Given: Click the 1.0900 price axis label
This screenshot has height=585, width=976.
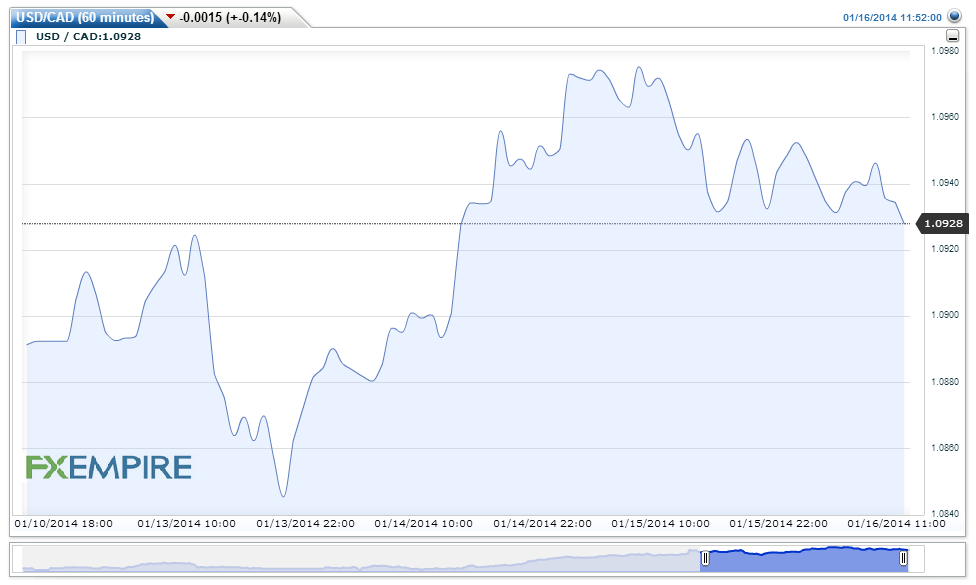Looking at the screenshot, I should pos(945,315).
